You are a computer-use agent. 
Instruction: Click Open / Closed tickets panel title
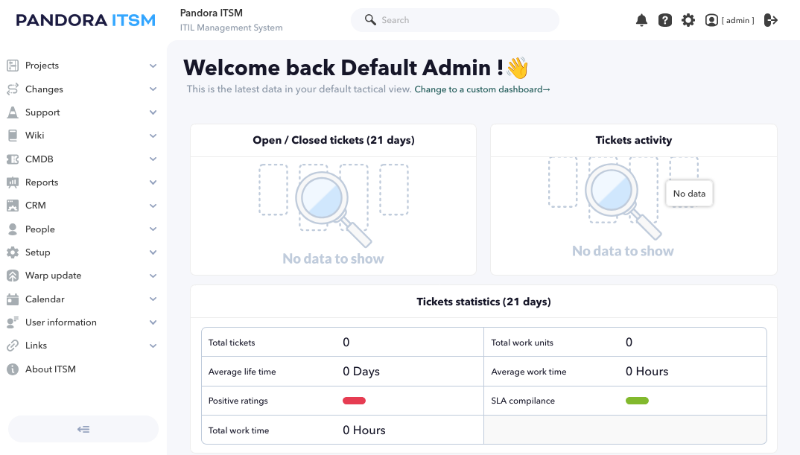333,140
